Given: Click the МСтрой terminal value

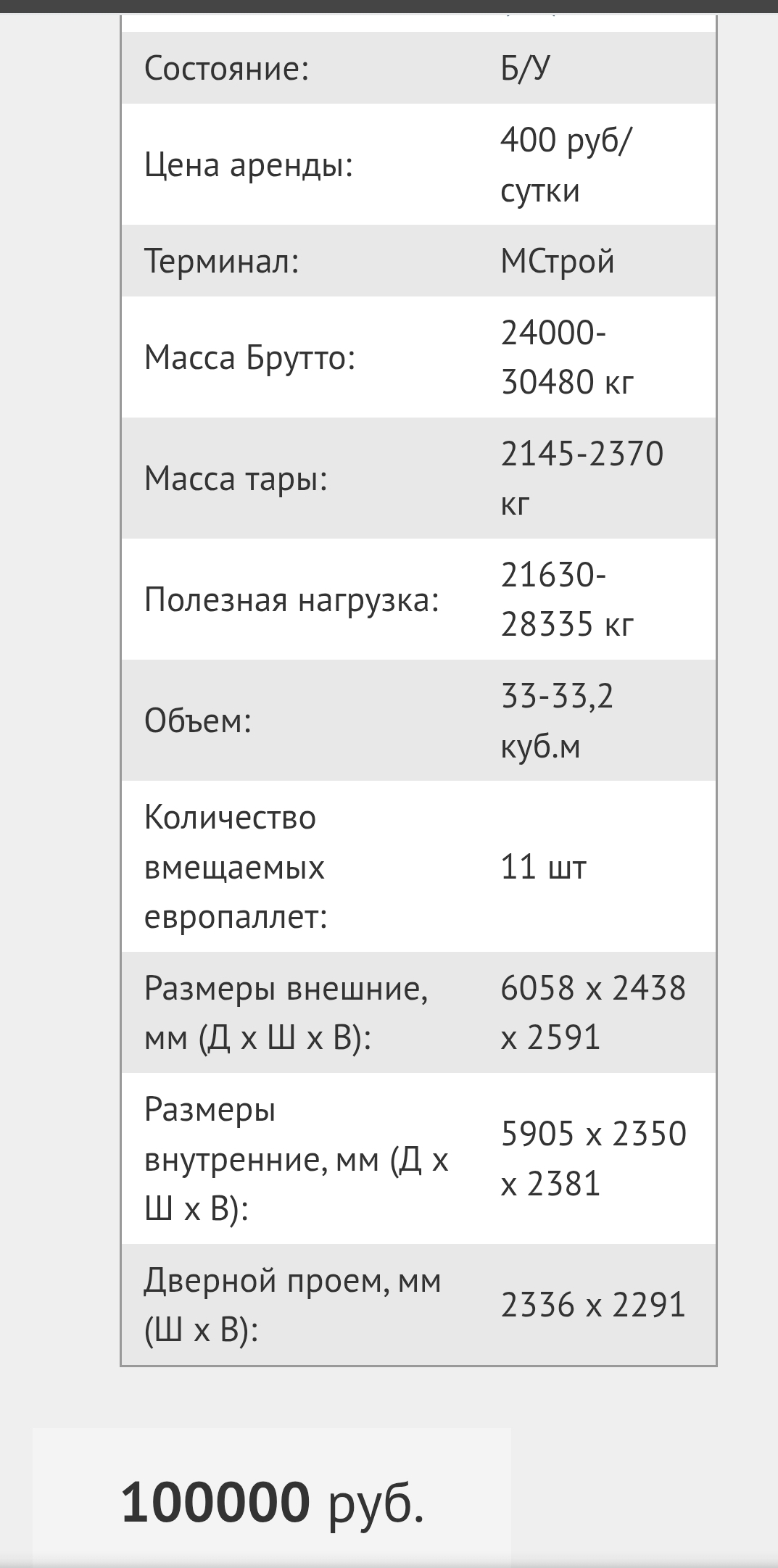Looking at the screenshot, I should [x=557, y=261].
